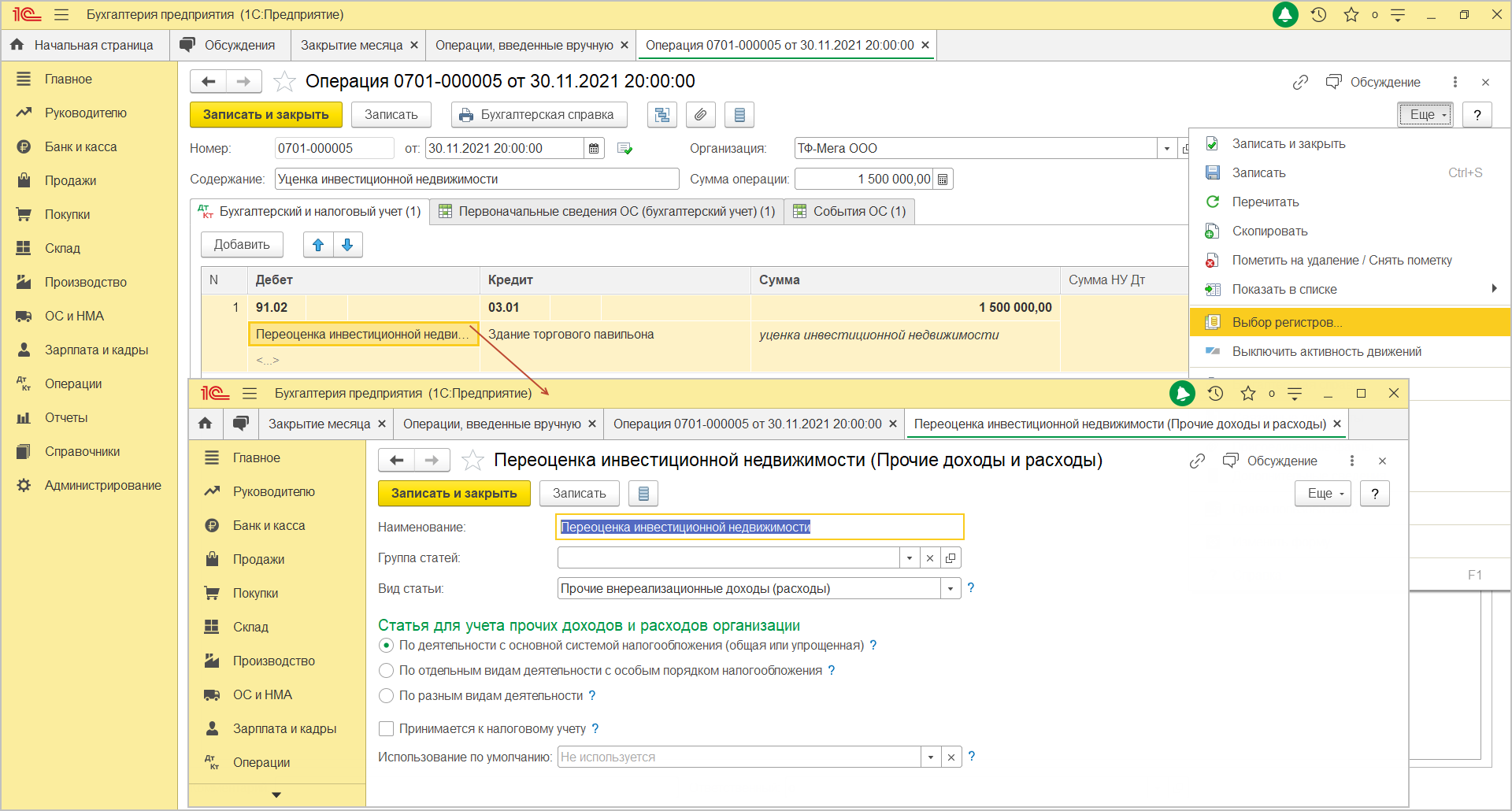
Task: Switch to События ОС (1) tab
Action: tap(850, 212)
